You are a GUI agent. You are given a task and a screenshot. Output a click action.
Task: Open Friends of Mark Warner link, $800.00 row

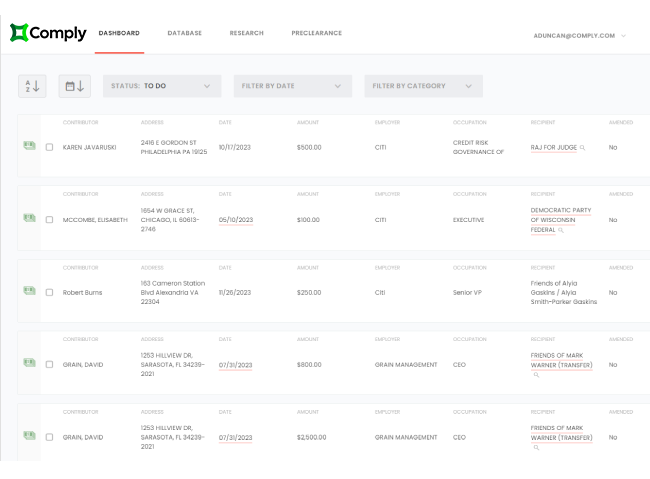pyautogui.click(x=561, y=360)
